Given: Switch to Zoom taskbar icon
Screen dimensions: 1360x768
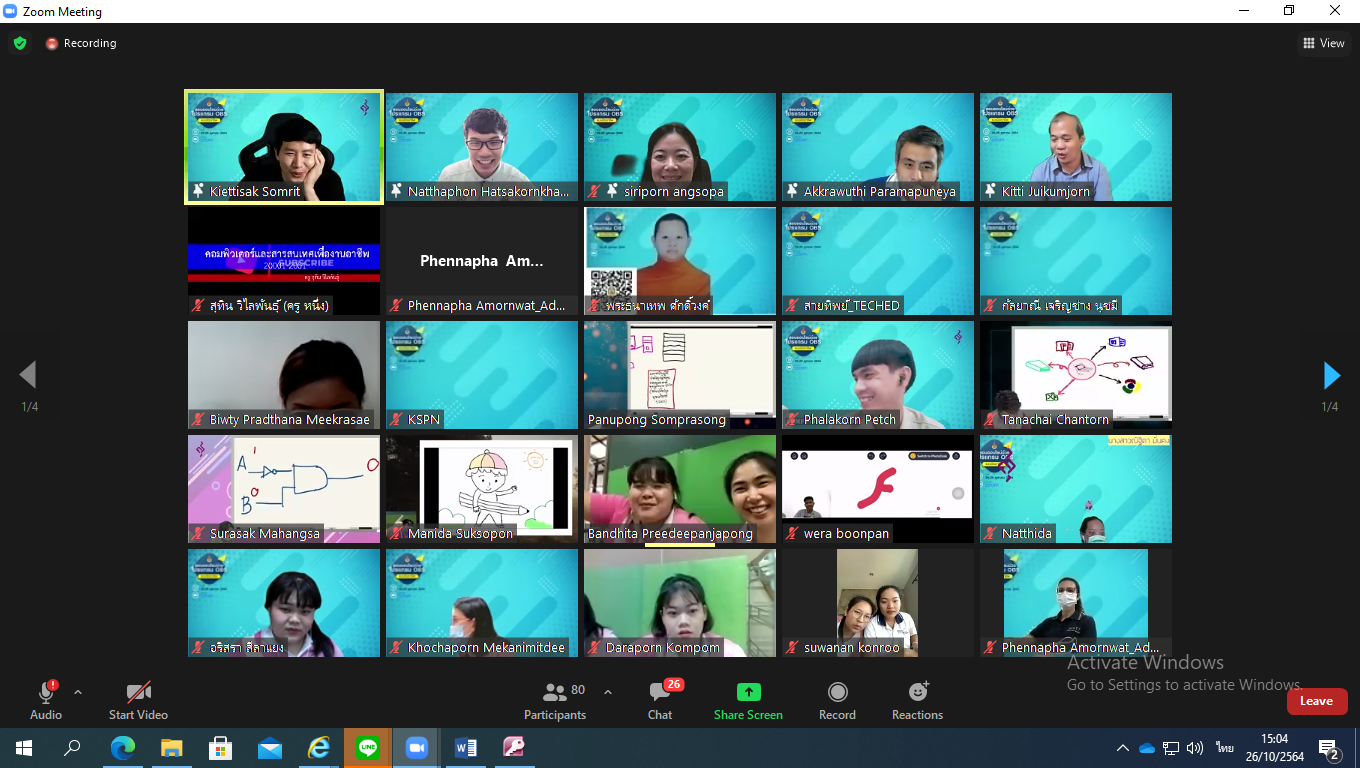Looking at the screenshot, I should (x=416, y=748).
